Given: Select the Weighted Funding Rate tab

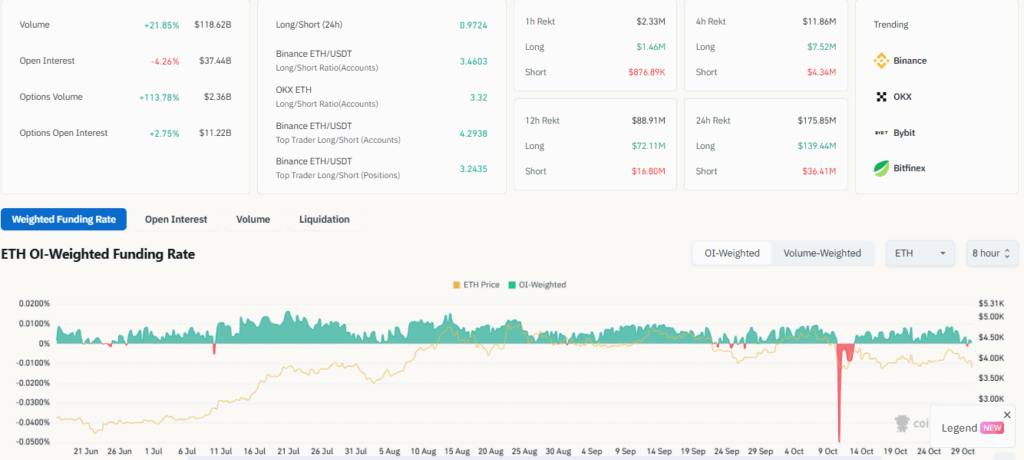Looking at the screenshot, I should click(63, 219).
